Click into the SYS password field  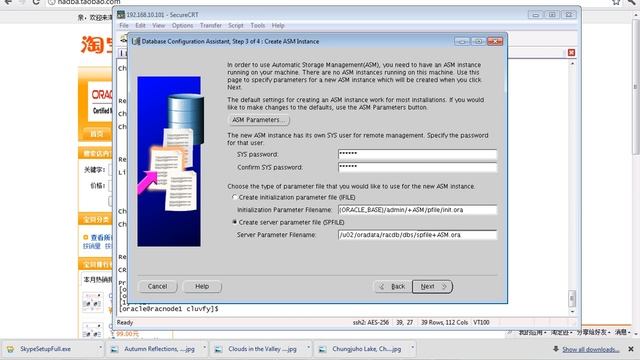417,154
